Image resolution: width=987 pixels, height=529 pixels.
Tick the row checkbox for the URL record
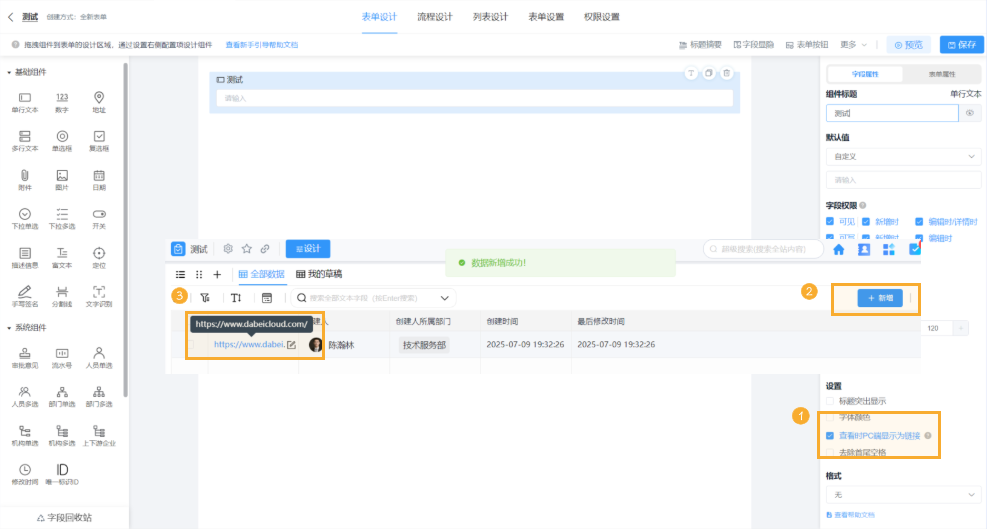coord(191,344)
